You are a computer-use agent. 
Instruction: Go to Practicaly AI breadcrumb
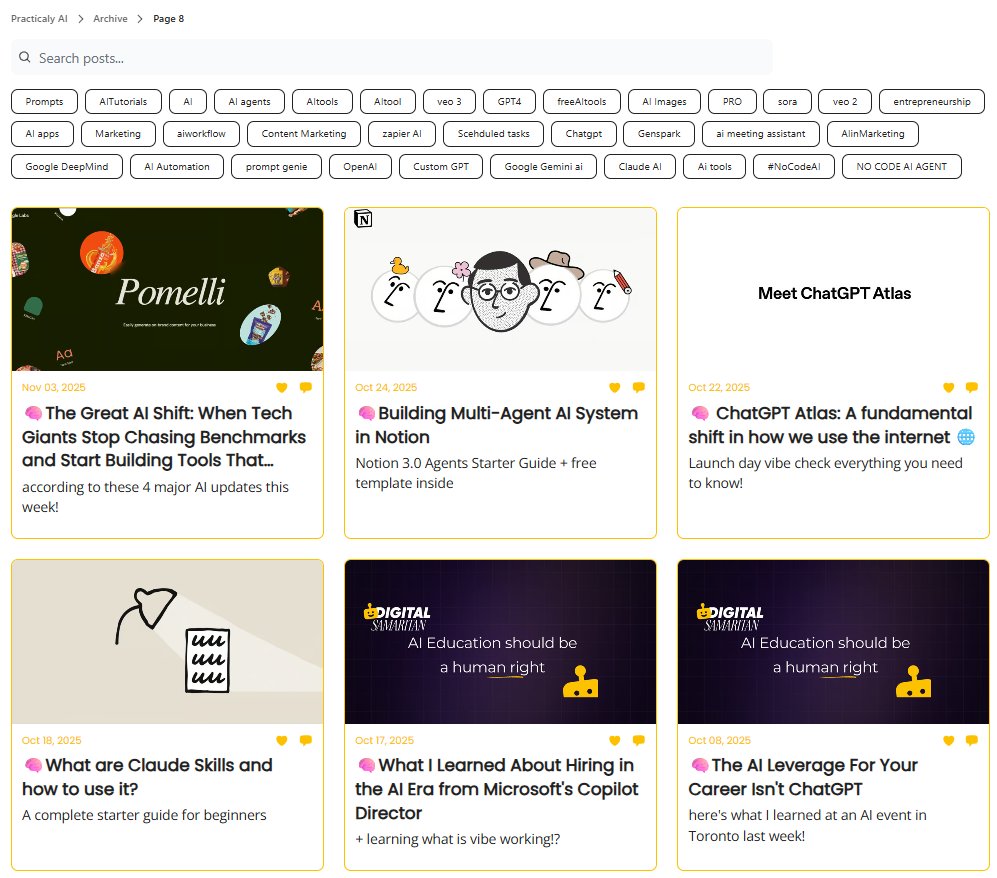(39, 18)
